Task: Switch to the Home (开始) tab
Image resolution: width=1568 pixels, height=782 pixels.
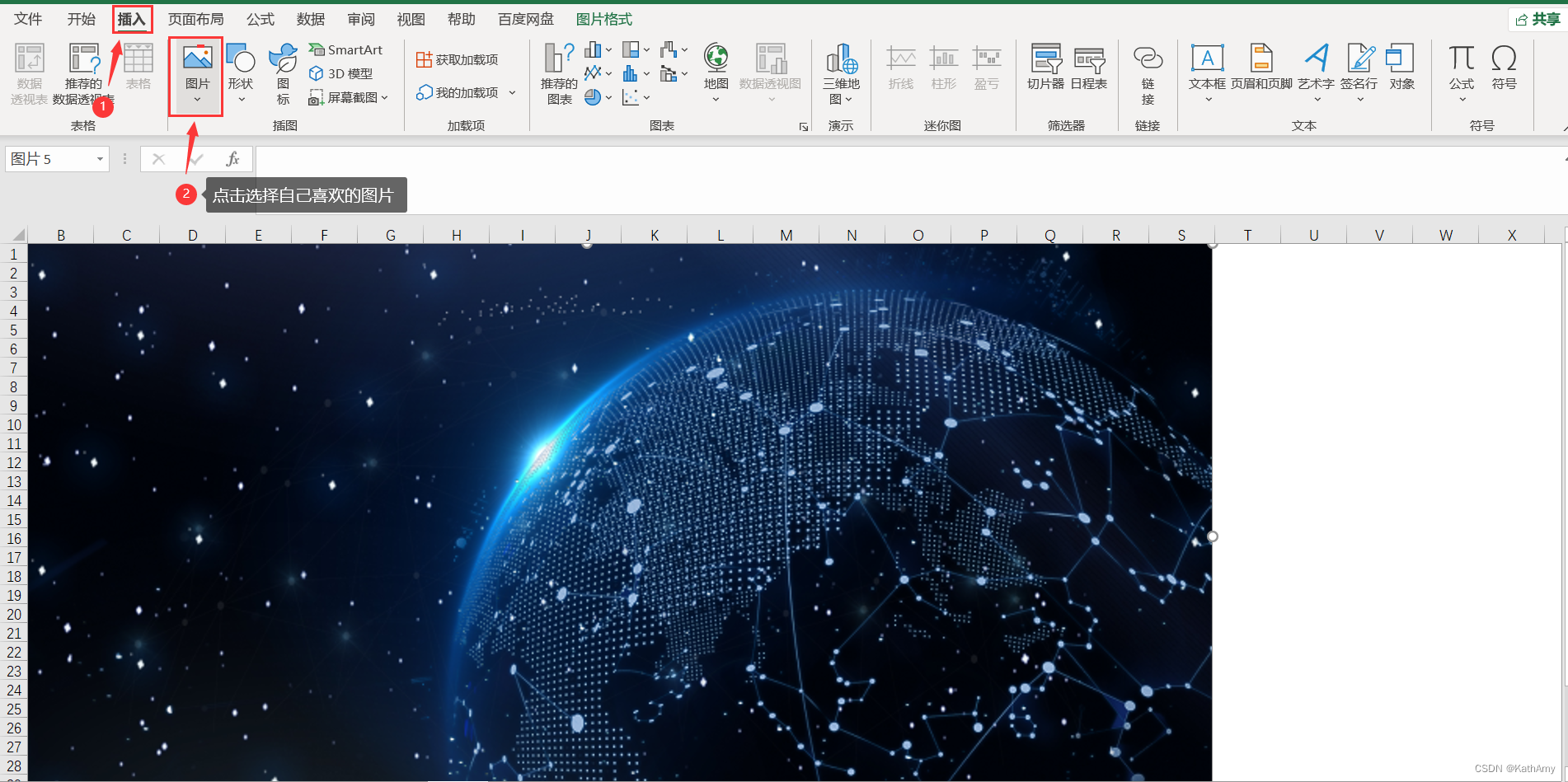Action: pos(82,19)
